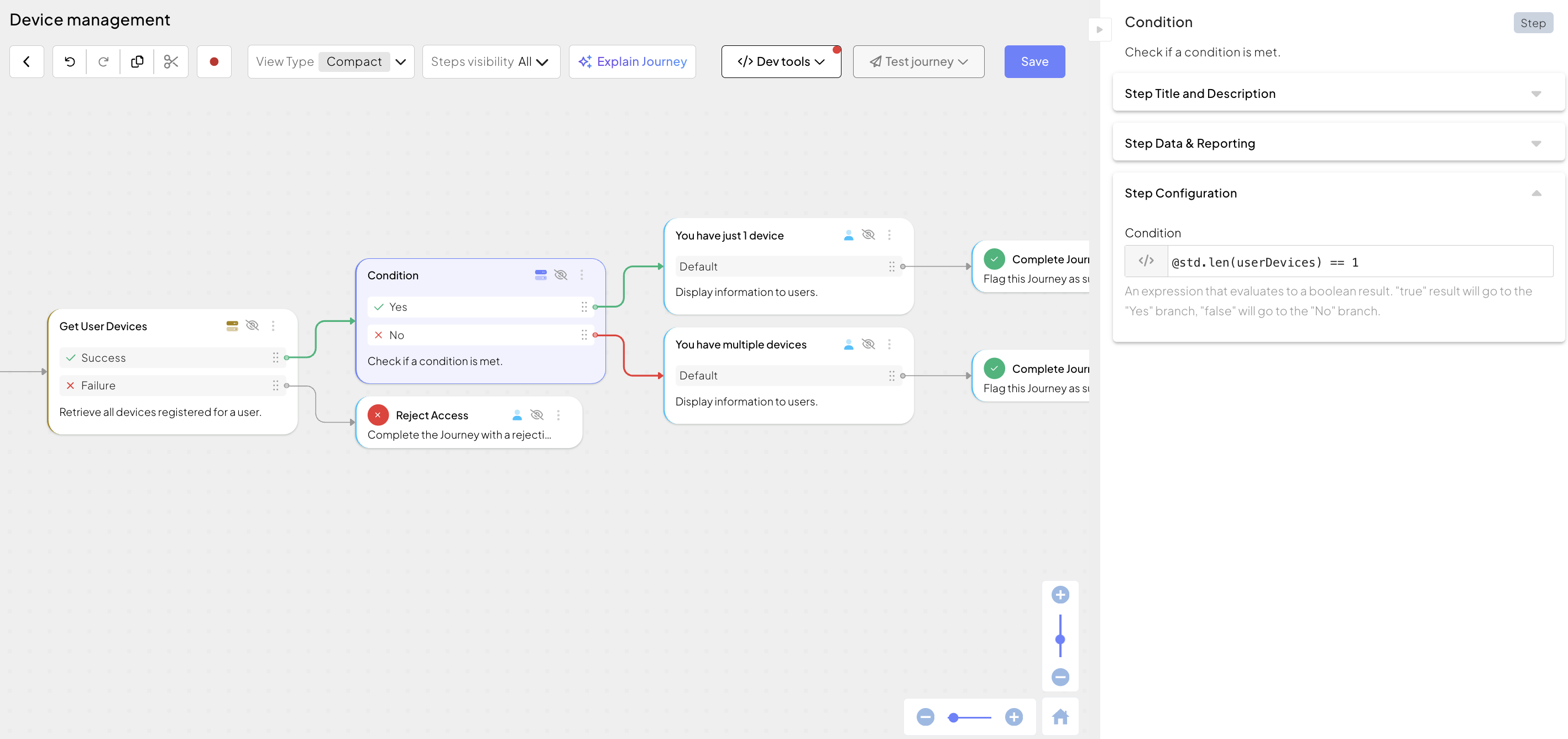Zoom out with the vertical minus button
Image resolution: width=1568 pixels, height=739 pixels.
point(1060,677)
